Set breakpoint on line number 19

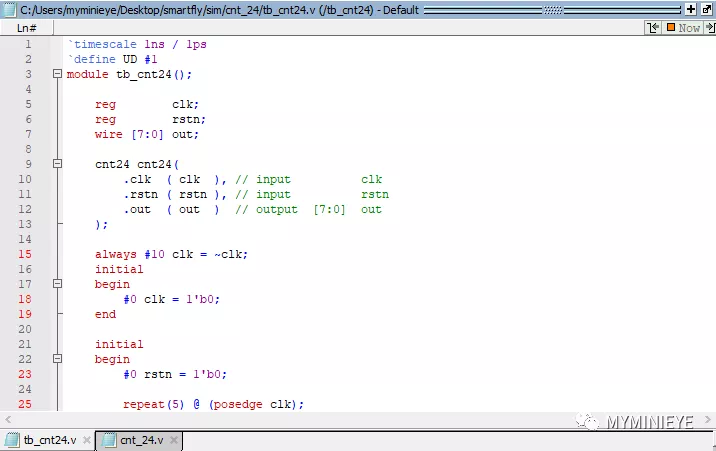(x=25, y=315)
